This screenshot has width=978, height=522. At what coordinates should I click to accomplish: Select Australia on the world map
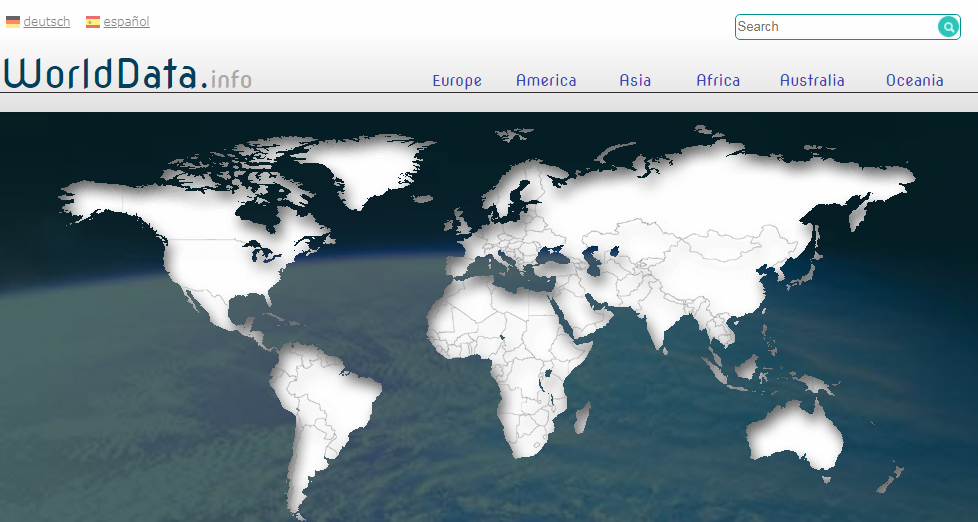point(795,437)
